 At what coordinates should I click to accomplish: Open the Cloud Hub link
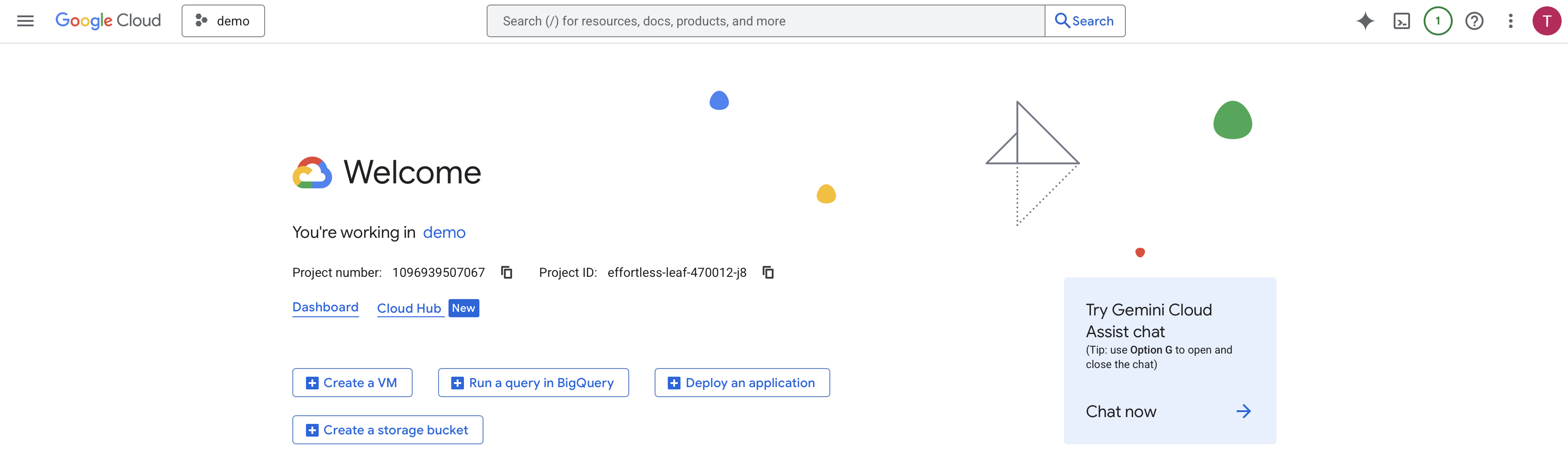coord(409,308)
